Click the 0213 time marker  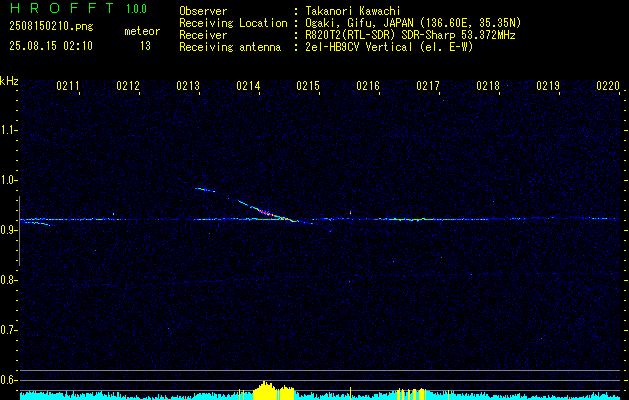188,86
